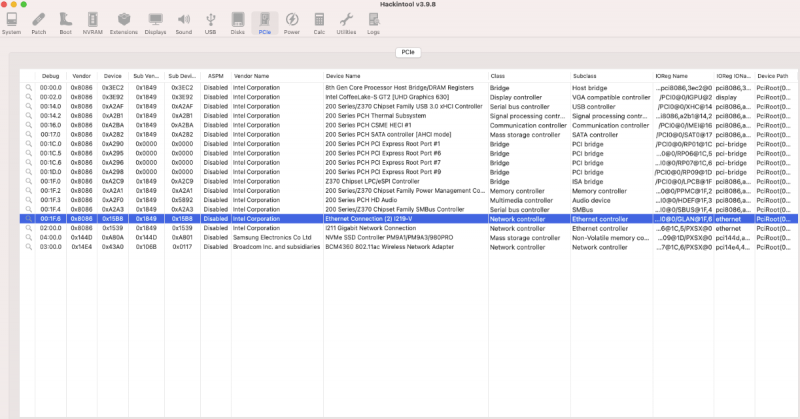Image resolution: width=800 pixels, height=419 pixels.
Task: Select the 200 Series PCH HD Audio row
Action: tap(409, 200)
